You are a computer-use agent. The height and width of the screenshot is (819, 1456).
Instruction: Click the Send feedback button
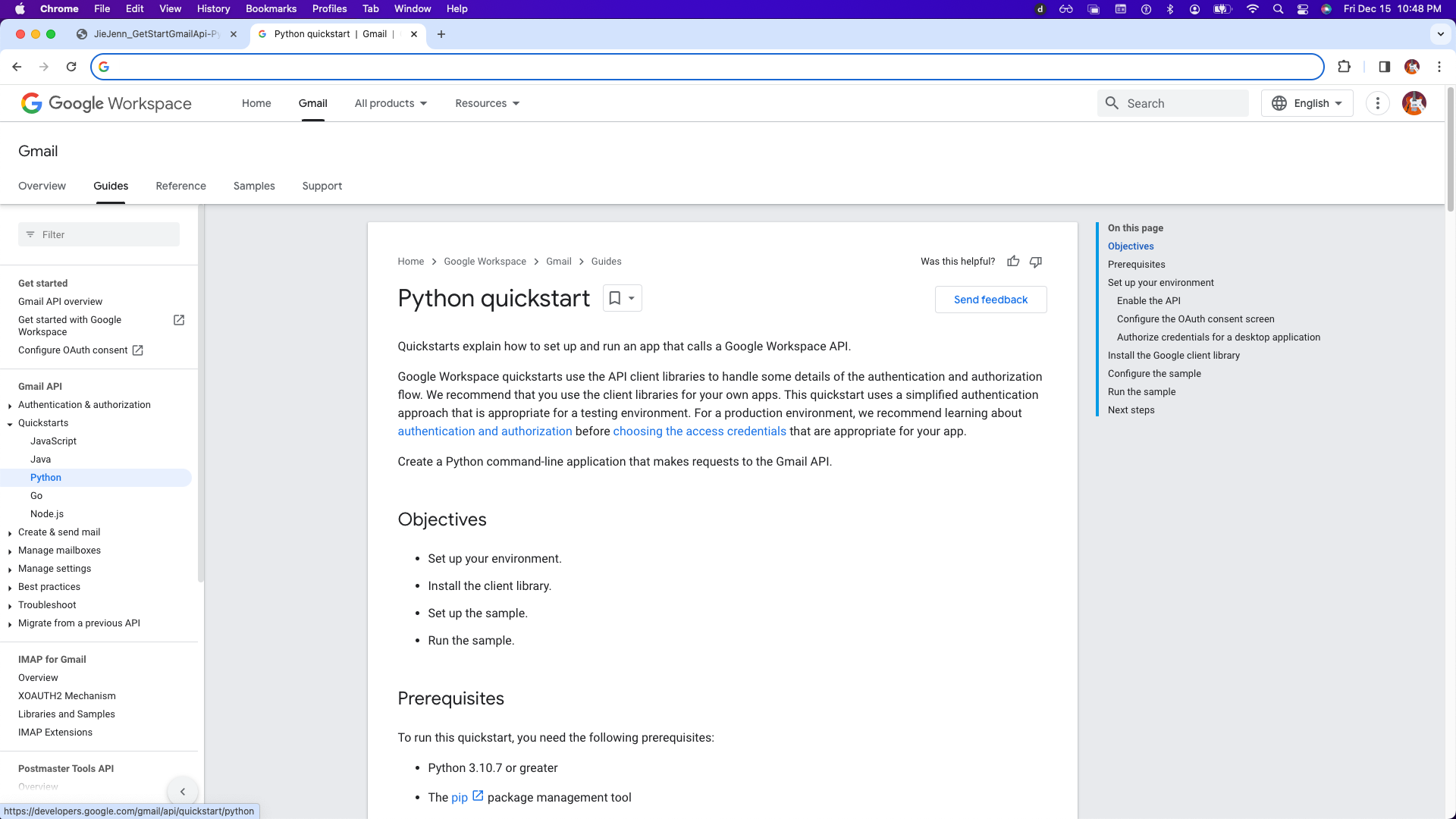click(x=990, y=300)
